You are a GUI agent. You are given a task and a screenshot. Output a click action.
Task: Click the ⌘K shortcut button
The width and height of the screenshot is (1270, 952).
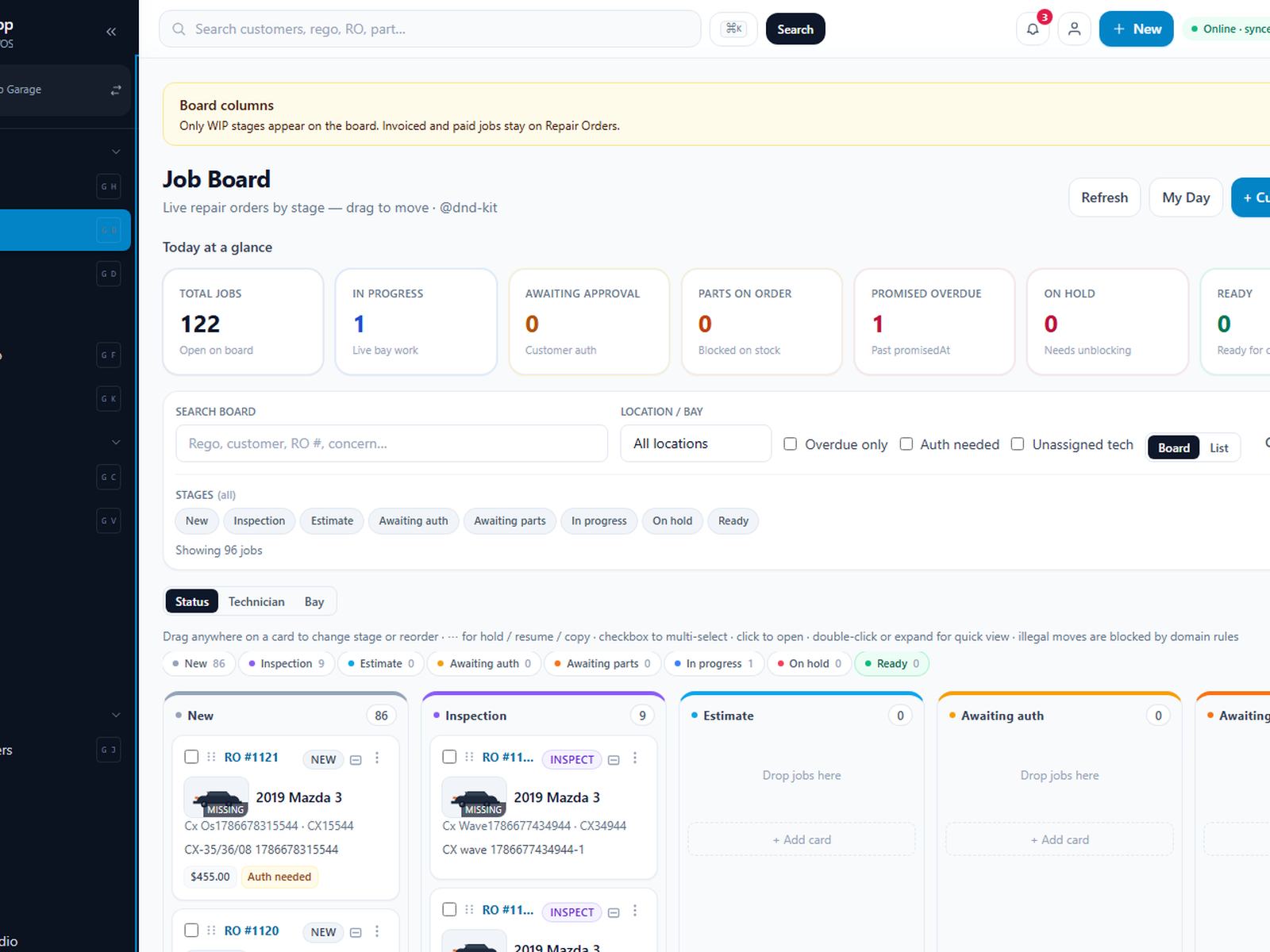[733, 29]
